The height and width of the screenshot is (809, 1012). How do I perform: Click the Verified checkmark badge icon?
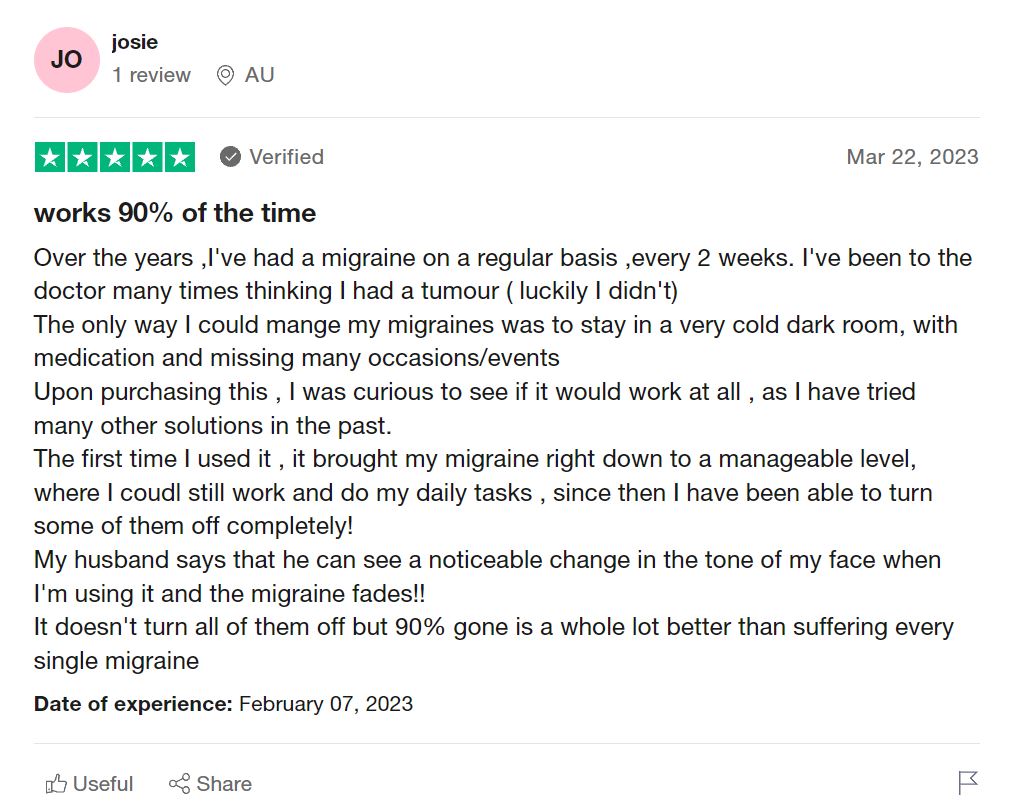point(230,157)
